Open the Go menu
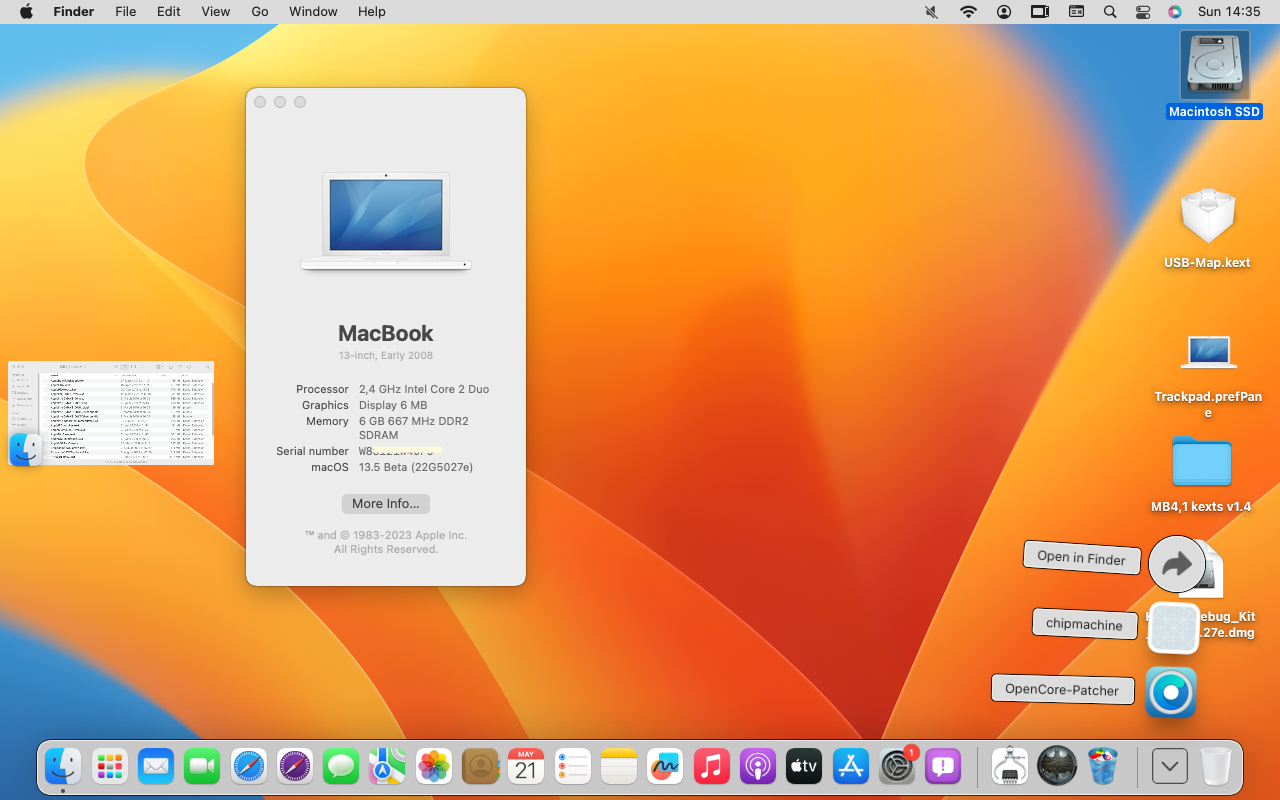The height and width of the screenshot is (800, 1280). point(260,12)
